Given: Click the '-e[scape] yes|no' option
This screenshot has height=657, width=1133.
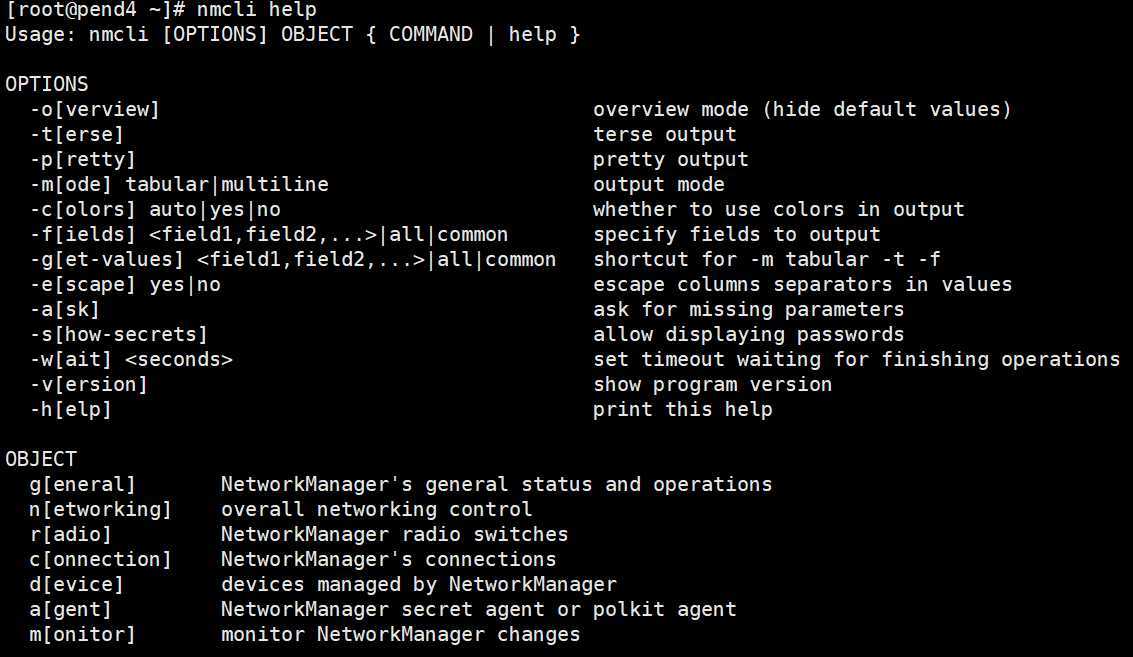Looking at the screenshot, I should click(x=125, y=285).
